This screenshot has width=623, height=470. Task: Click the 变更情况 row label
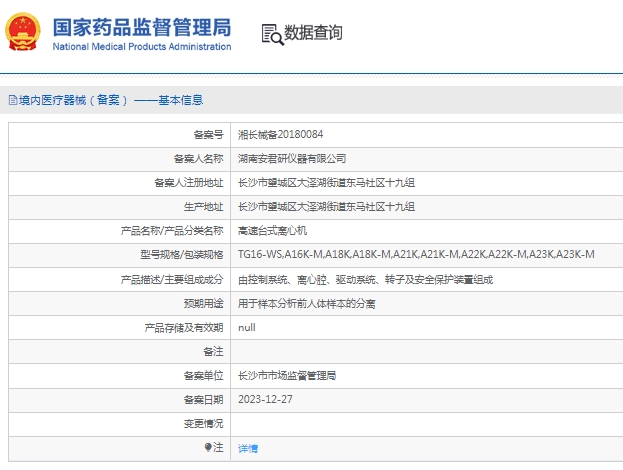pos(203,424)
